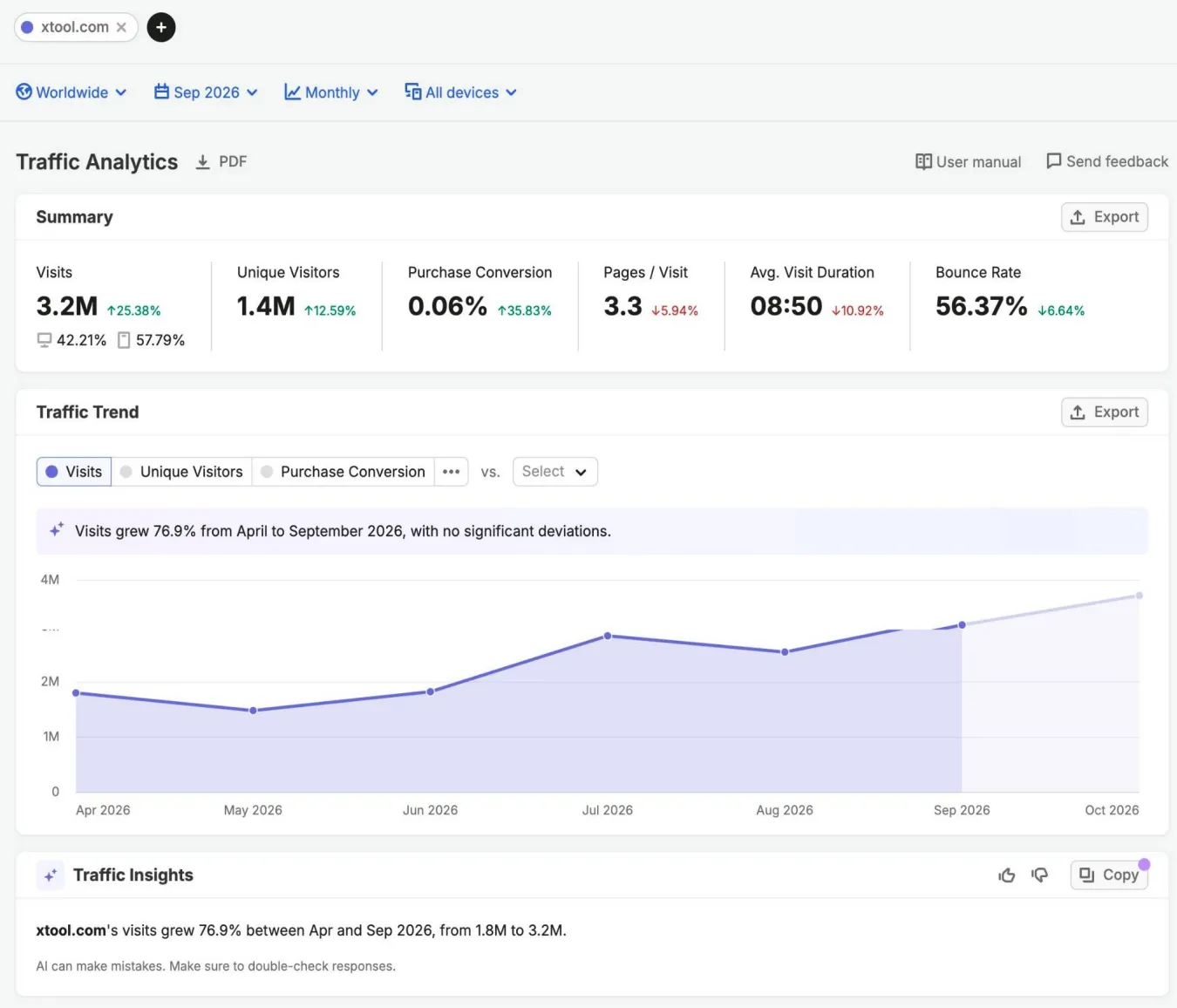Send feedback via the speech bubble link
The height and width of the screenshot is (1008, 1177).
1107,161
